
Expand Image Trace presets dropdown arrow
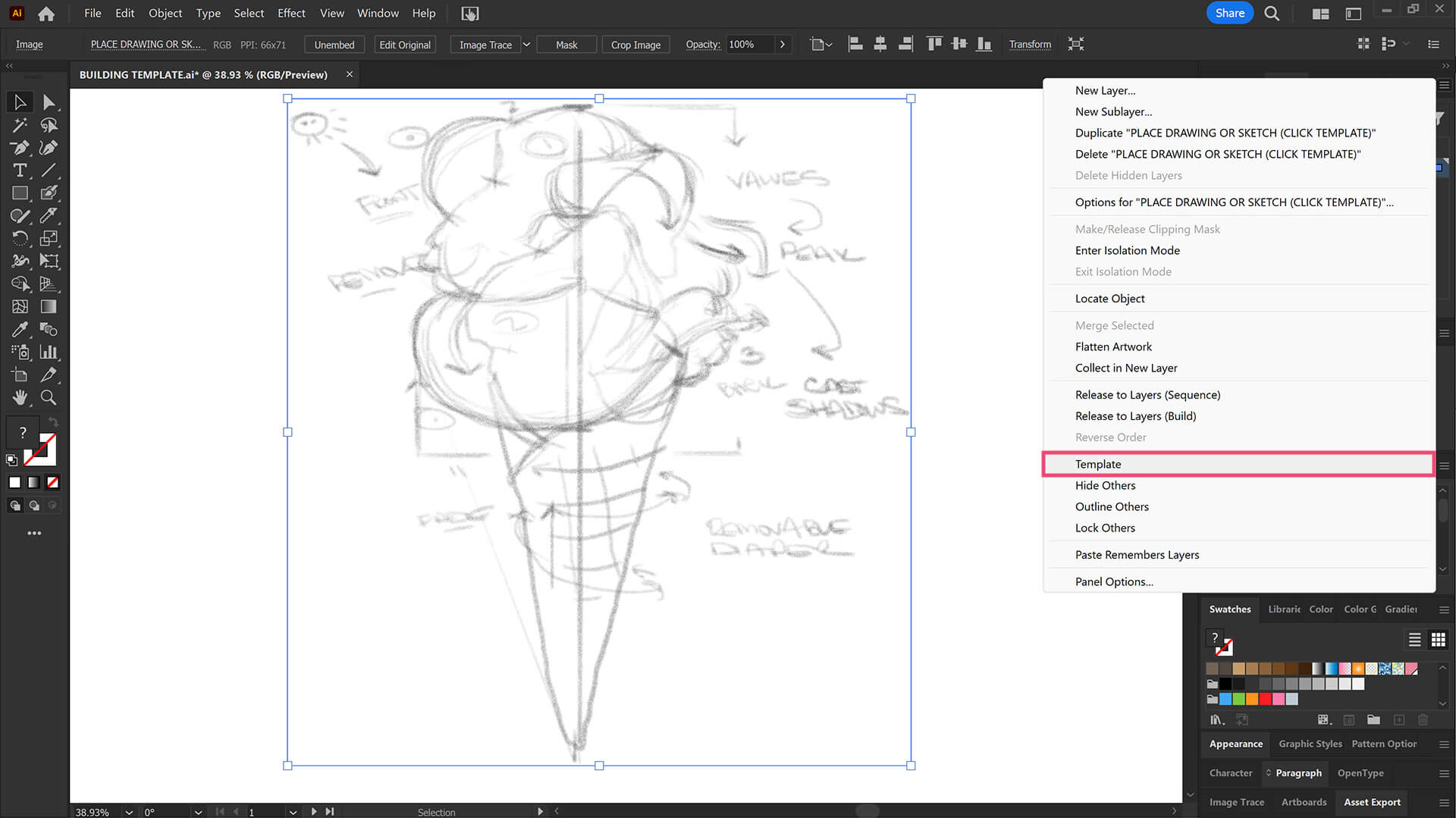coord(526,45)
